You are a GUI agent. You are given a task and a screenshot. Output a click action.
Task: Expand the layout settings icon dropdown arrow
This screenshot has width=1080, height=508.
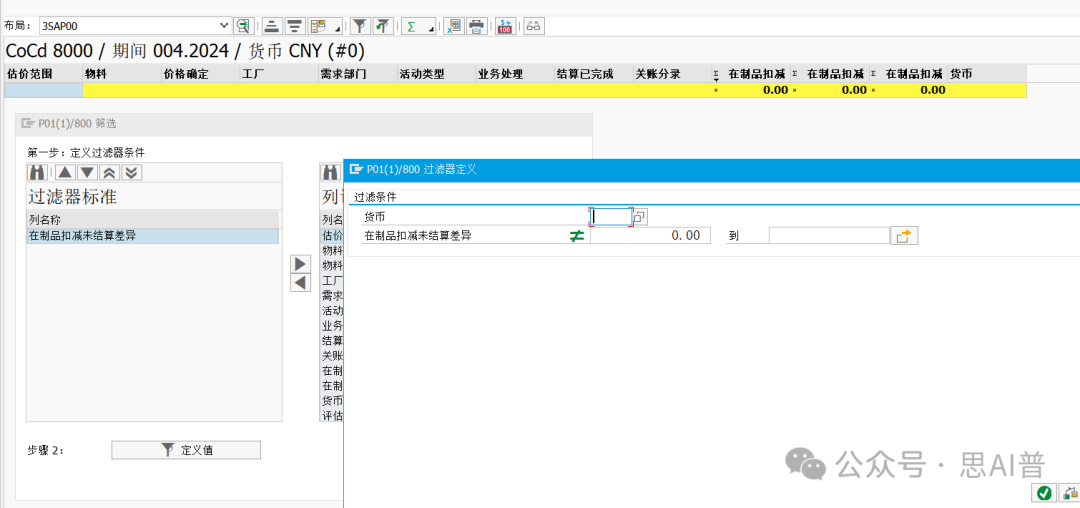(x=337, y=29)
